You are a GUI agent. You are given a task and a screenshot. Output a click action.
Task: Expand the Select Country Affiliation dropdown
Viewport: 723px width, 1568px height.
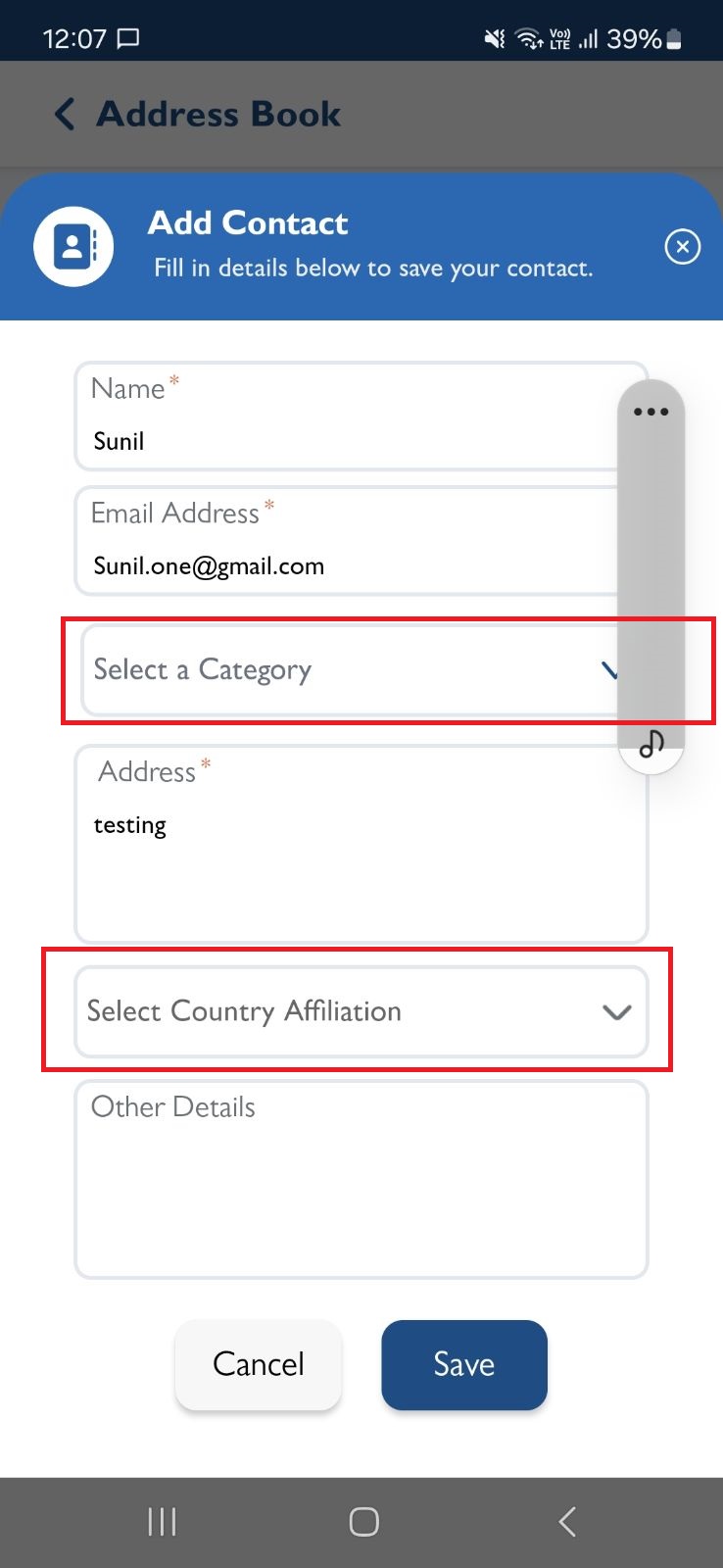pos(361,1011)
